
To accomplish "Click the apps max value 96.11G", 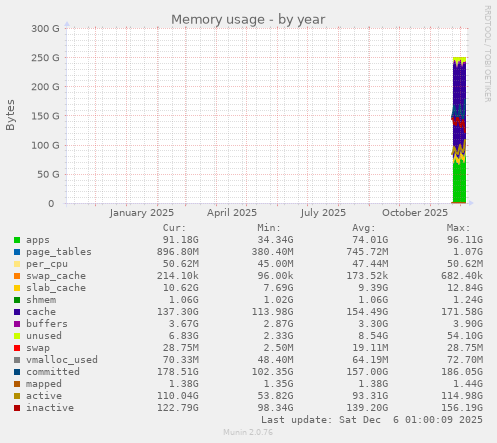I will click(x=465, y=240).
